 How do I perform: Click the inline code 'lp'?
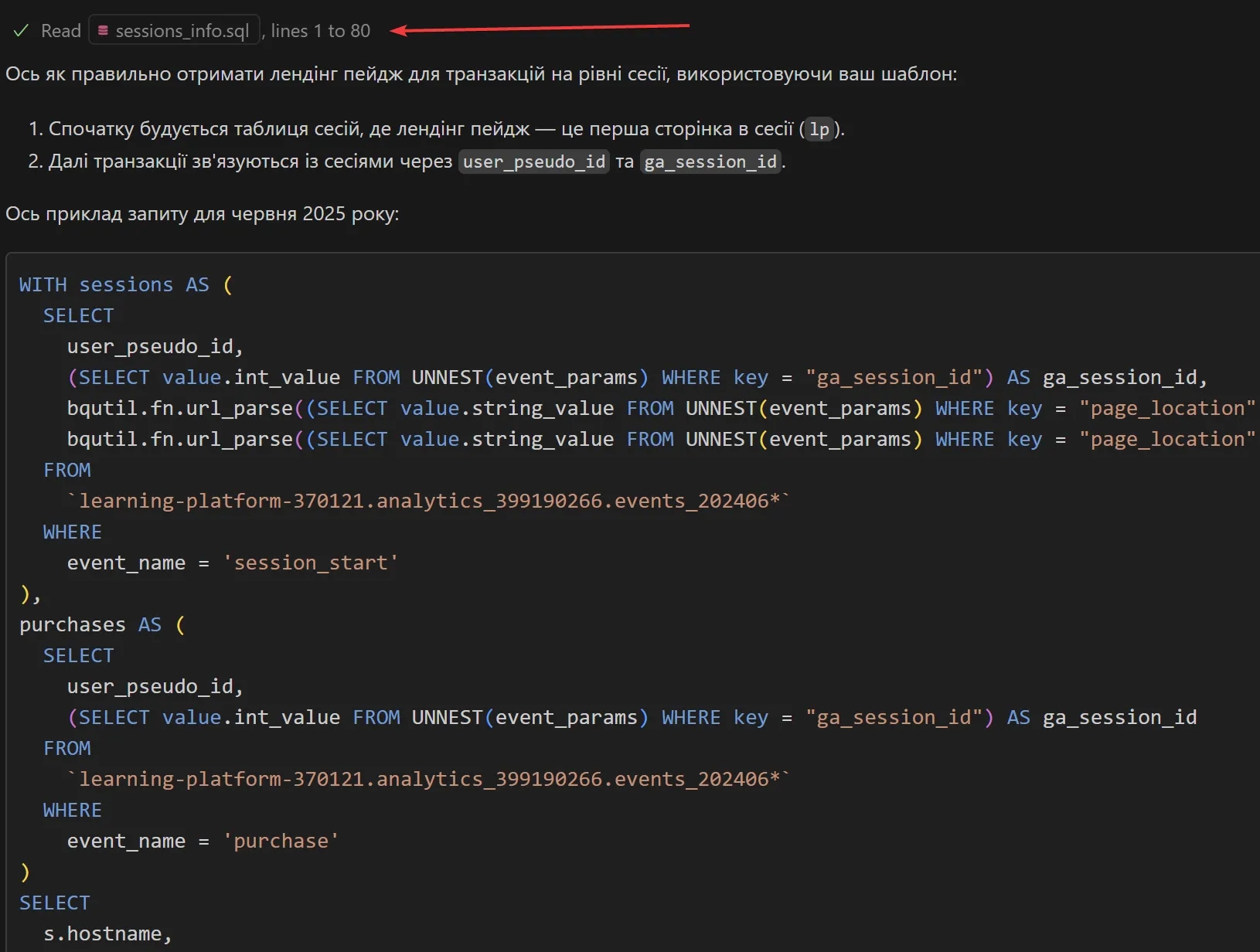[x=819, y=129]
